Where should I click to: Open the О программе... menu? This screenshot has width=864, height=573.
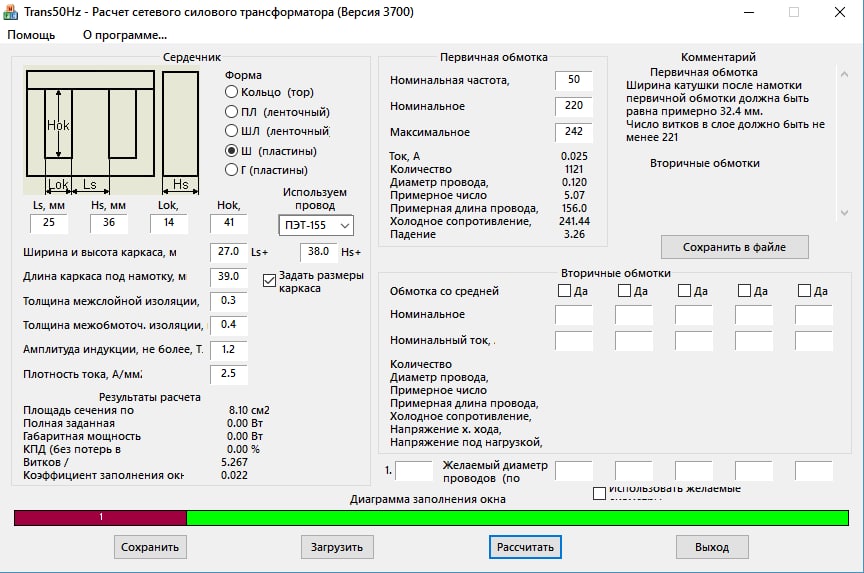tap(125, 35)
